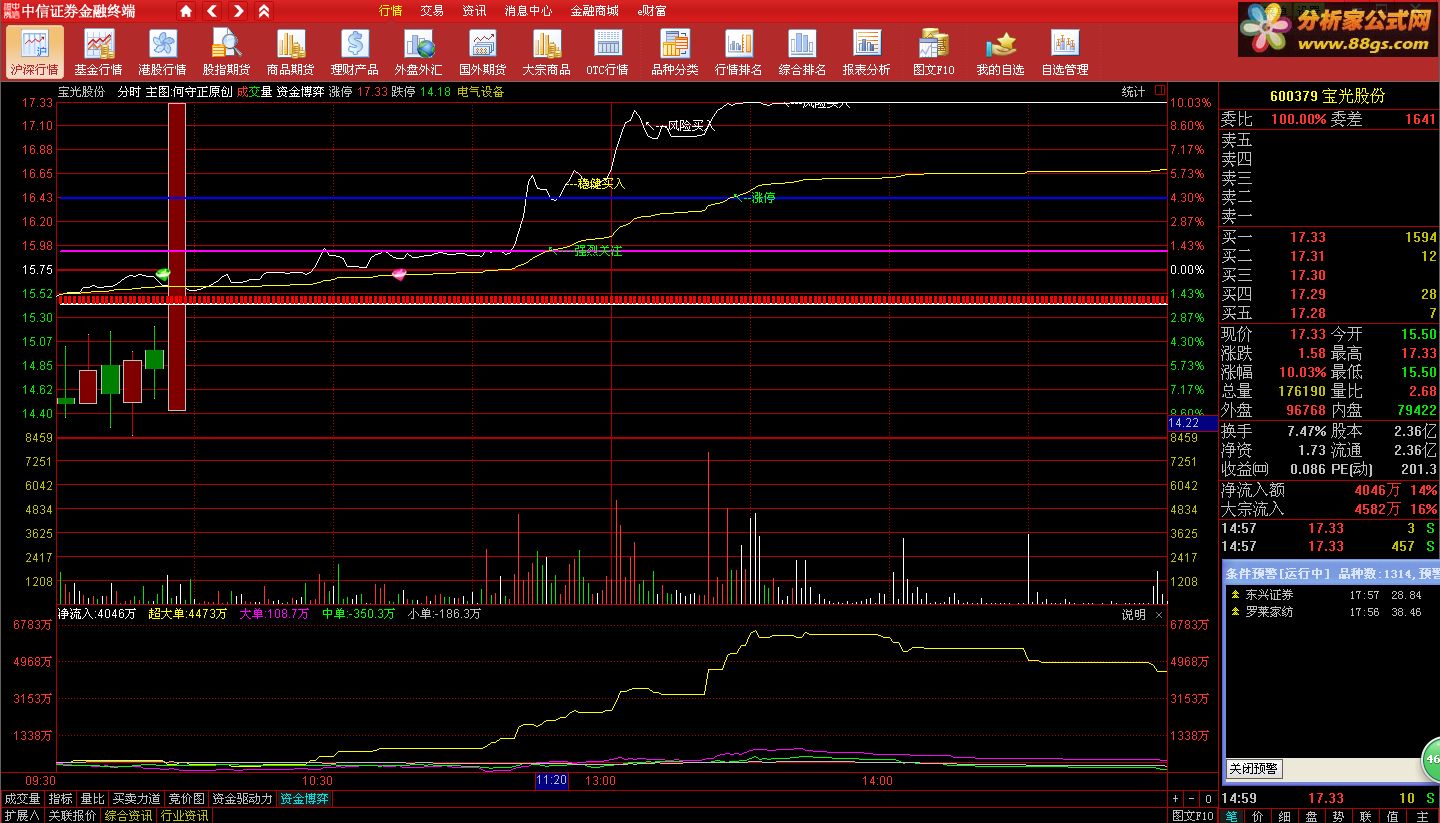This screenshot has height=823, width=1440.
Task: Open 外盘外汇 foreign exchange icon
Action: (418, 51)
